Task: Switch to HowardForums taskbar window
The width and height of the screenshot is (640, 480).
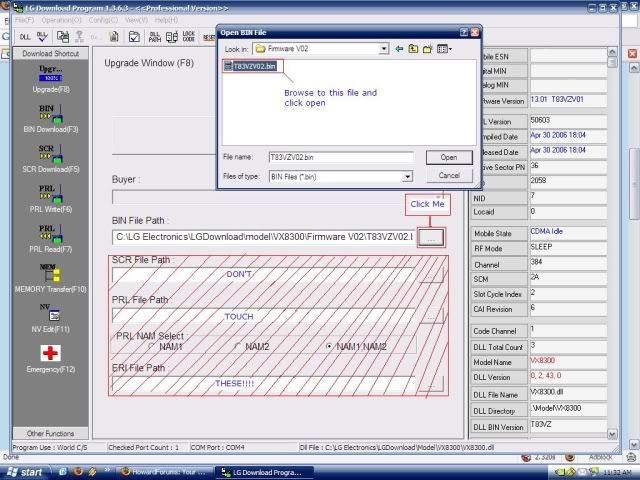Action: point(167,472)
